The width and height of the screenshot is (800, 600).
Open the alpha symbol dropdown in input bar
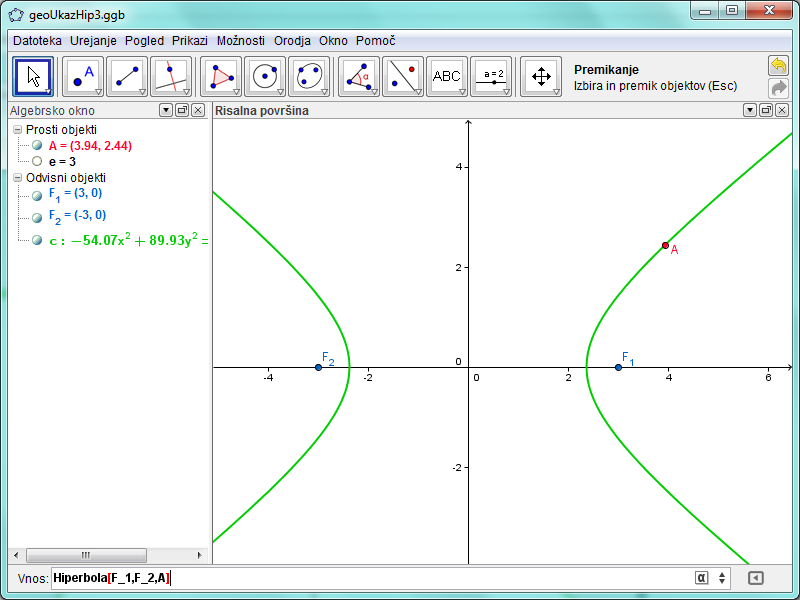point(701,577)
